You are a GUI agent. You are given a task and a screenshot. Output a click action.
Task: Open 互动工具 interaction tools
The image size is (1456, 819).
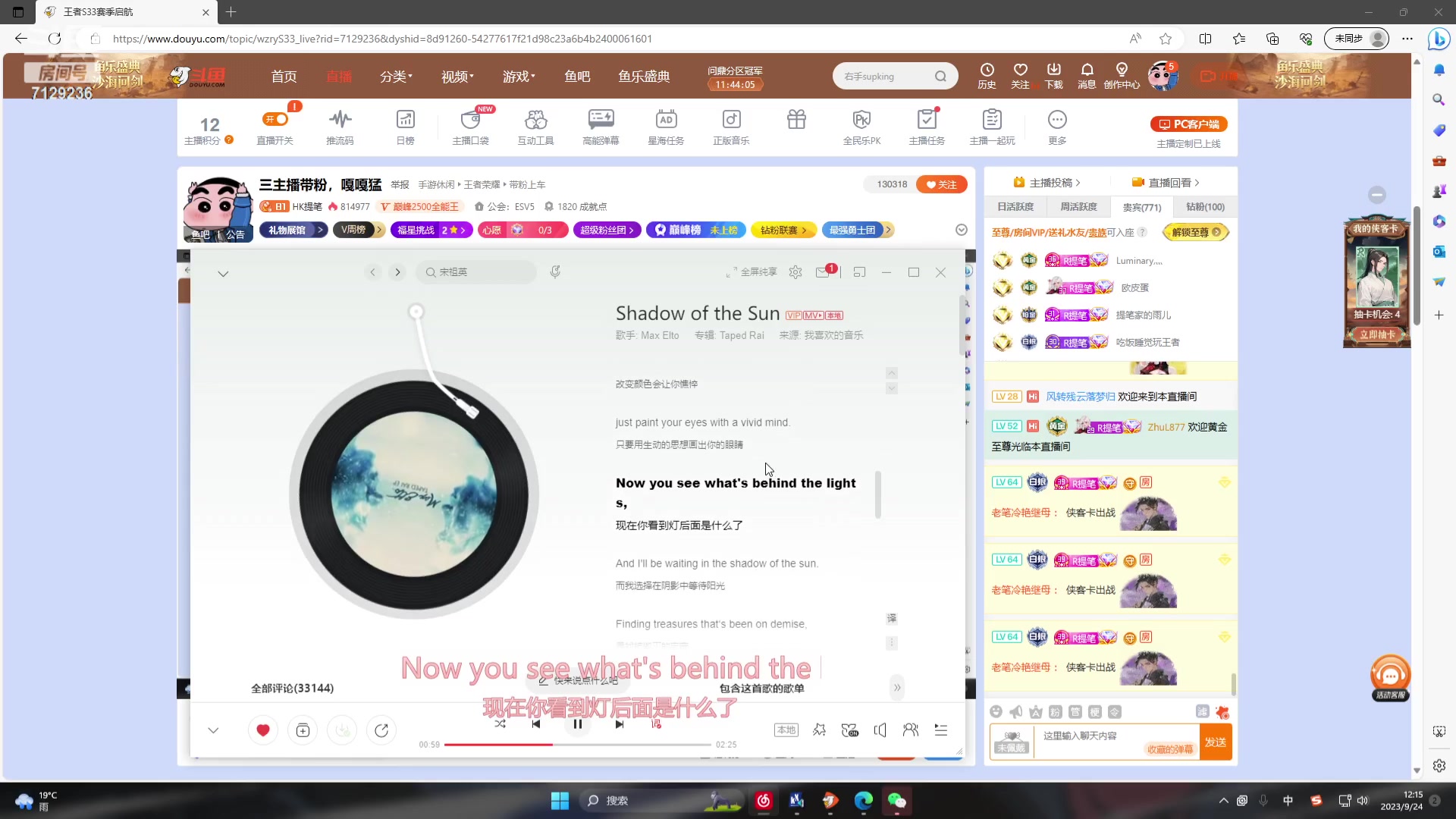pos(535,127)
